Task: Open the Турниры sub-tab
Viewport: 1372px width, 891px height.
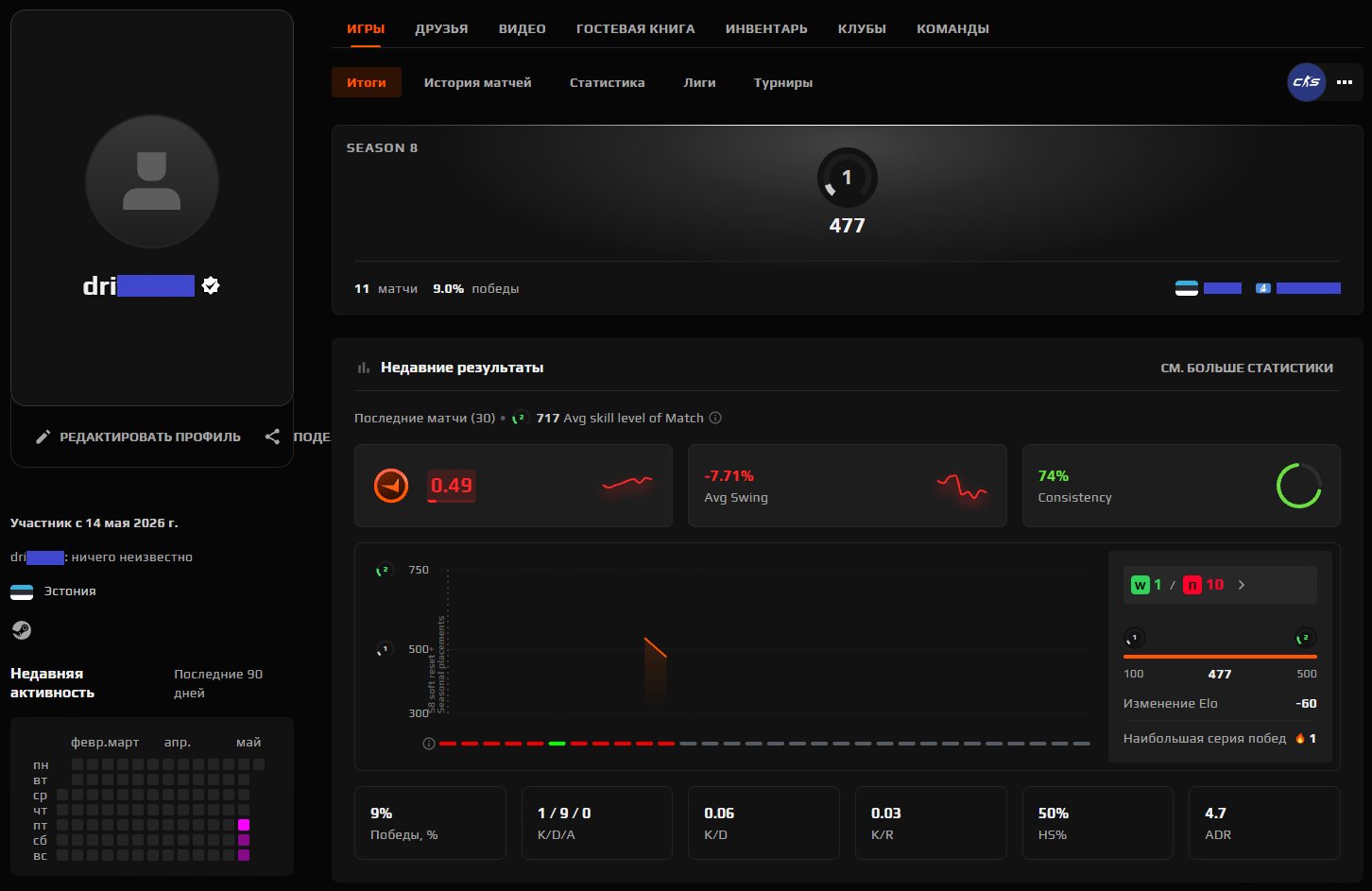Action: (783, 82)
